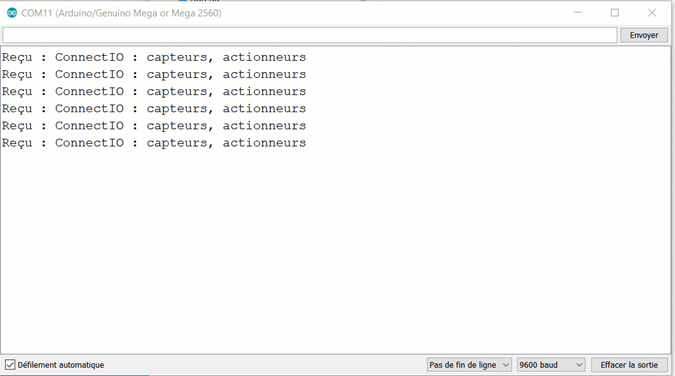
Task: Open the 9600 baud rate dropdown
Action: [551, 365]
